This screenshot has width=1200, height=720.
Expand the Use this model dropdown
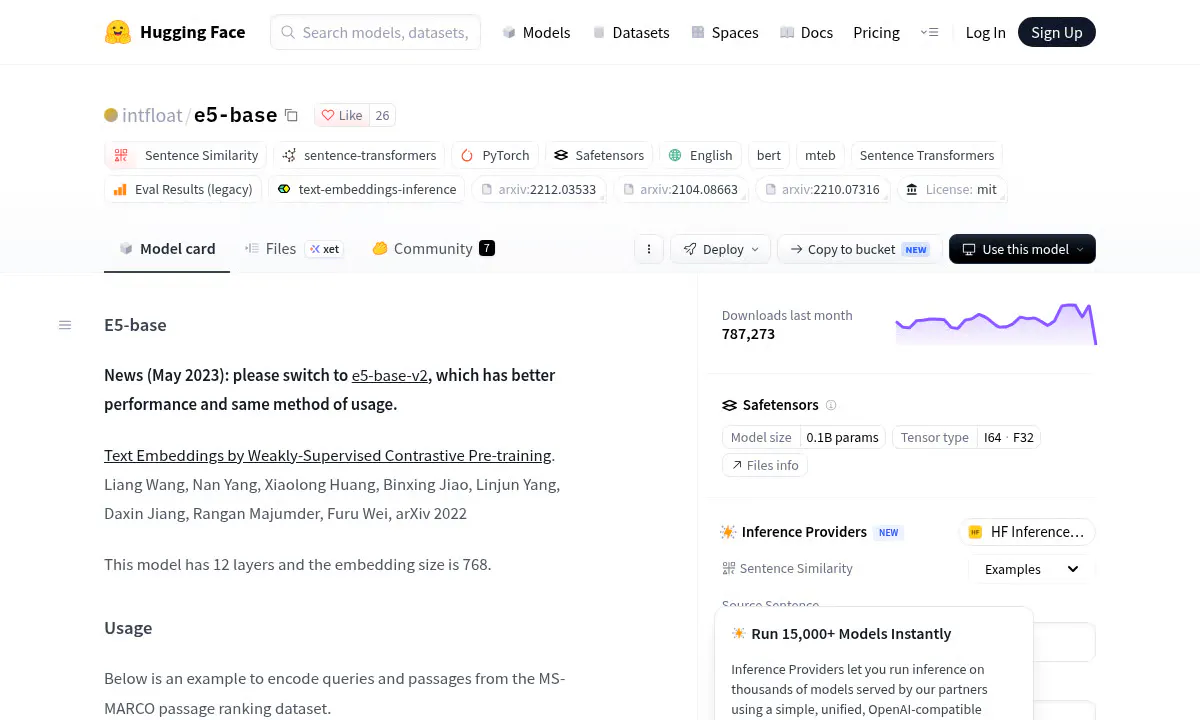coord(1022,249)
